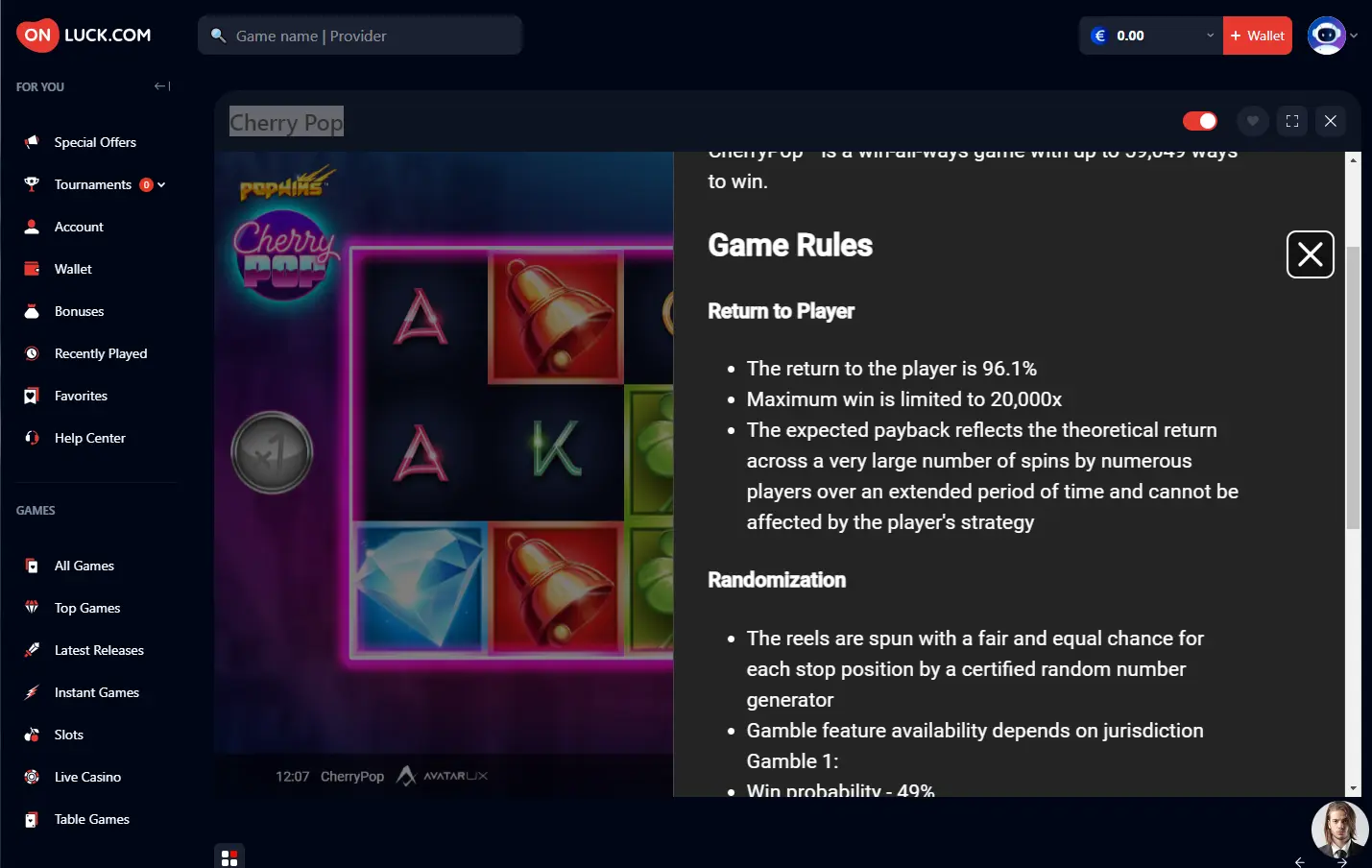Go to Recently Played
1372x868 pixels.
click(101, 353)
